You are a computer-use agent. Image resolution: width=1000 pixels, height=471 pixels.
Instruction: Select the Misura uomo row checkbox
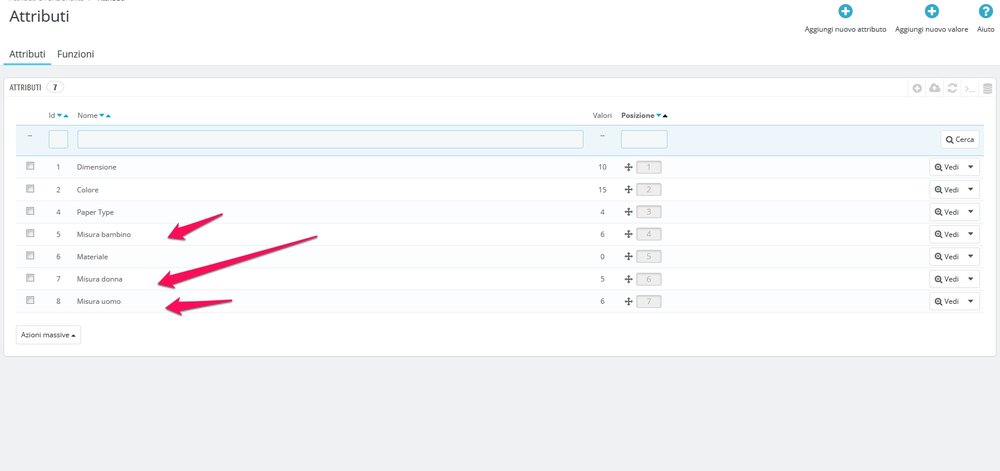(30, 300)
